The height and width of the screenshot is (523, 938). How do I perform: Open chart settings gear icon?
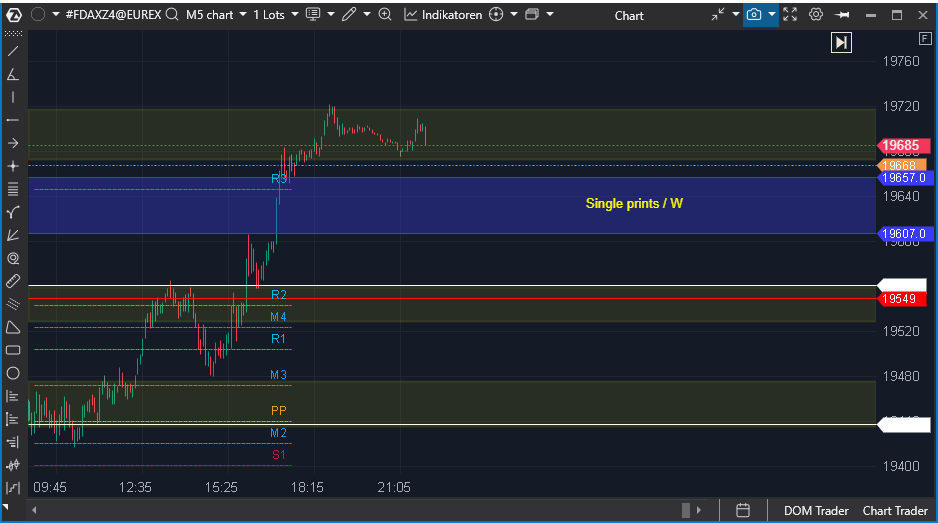(x=816, y=15)
